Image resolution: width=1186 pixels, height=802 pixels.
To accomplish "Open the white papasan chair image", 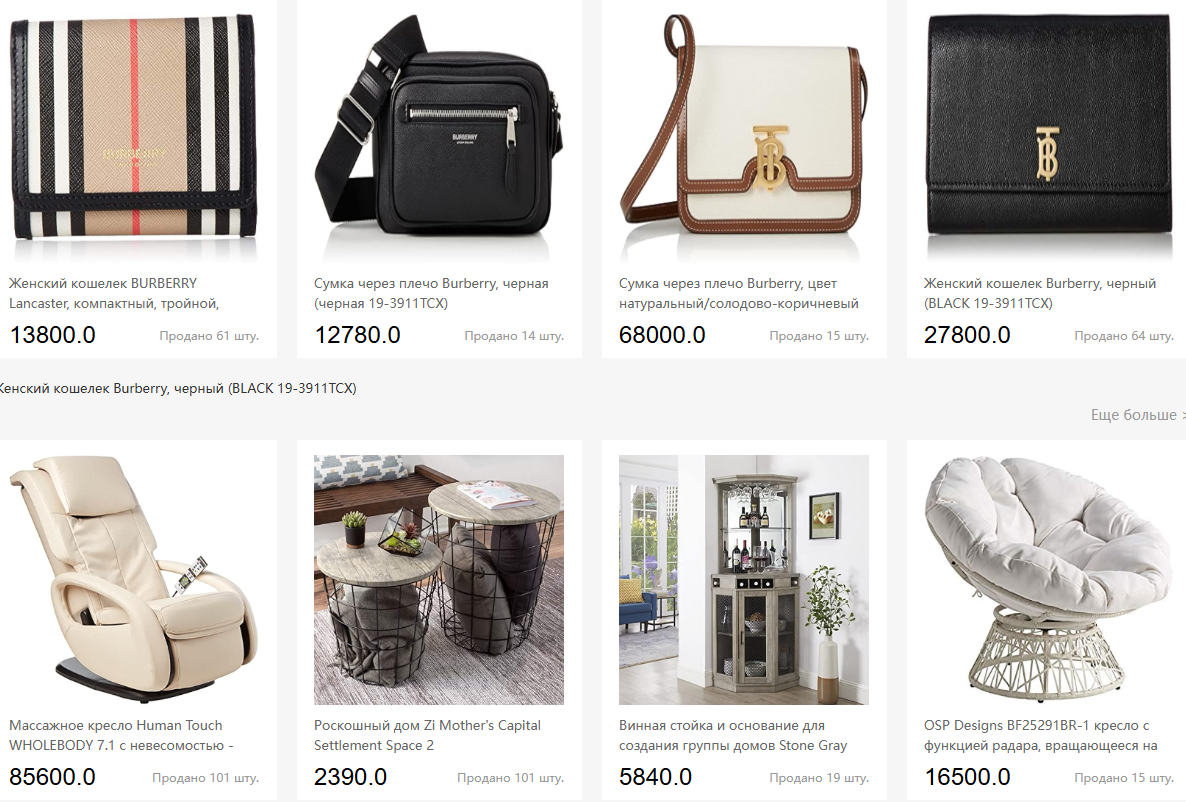I will 1048,580.
